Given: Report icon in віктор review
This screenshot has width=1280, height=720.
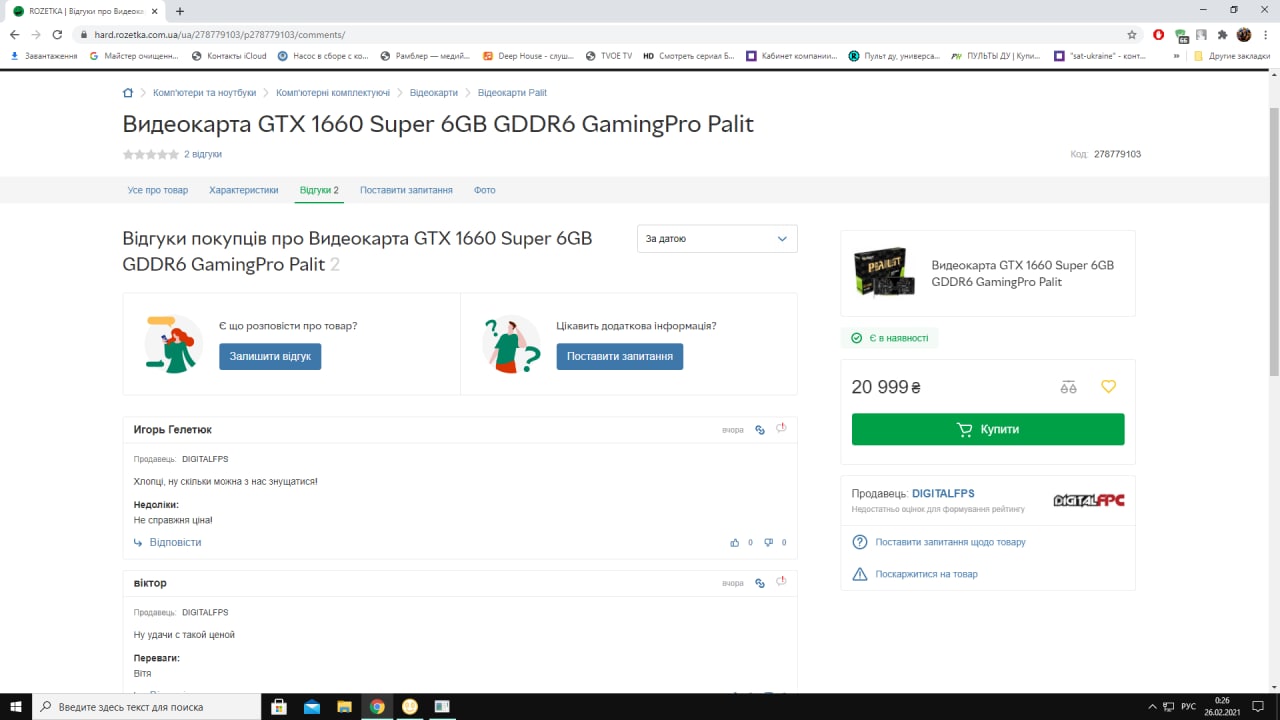Looking at the screenshot, I should coord(781,582).
